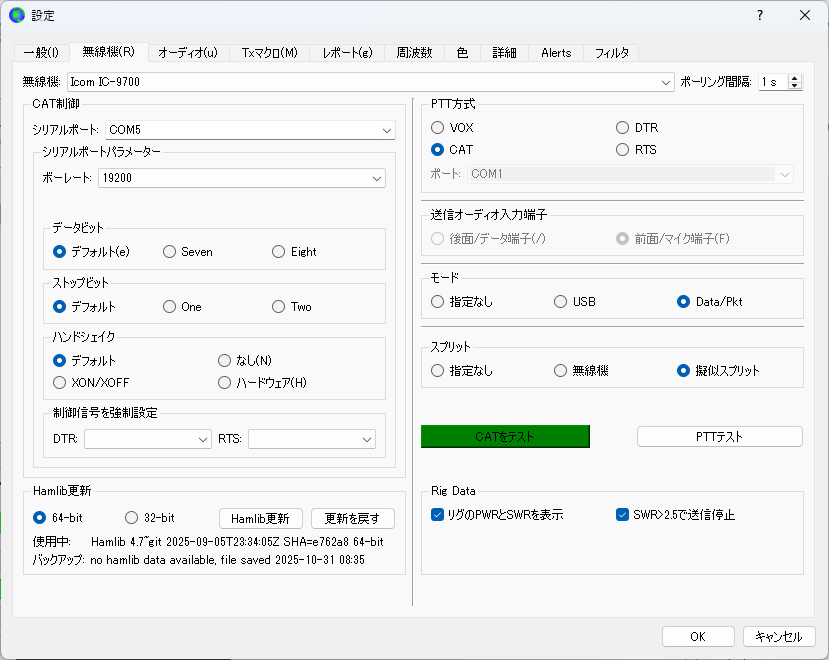The height and width of the screenshot is (660, 829).
Task: Select XON/XOFF handshake option
Action: tap(91, 382)
